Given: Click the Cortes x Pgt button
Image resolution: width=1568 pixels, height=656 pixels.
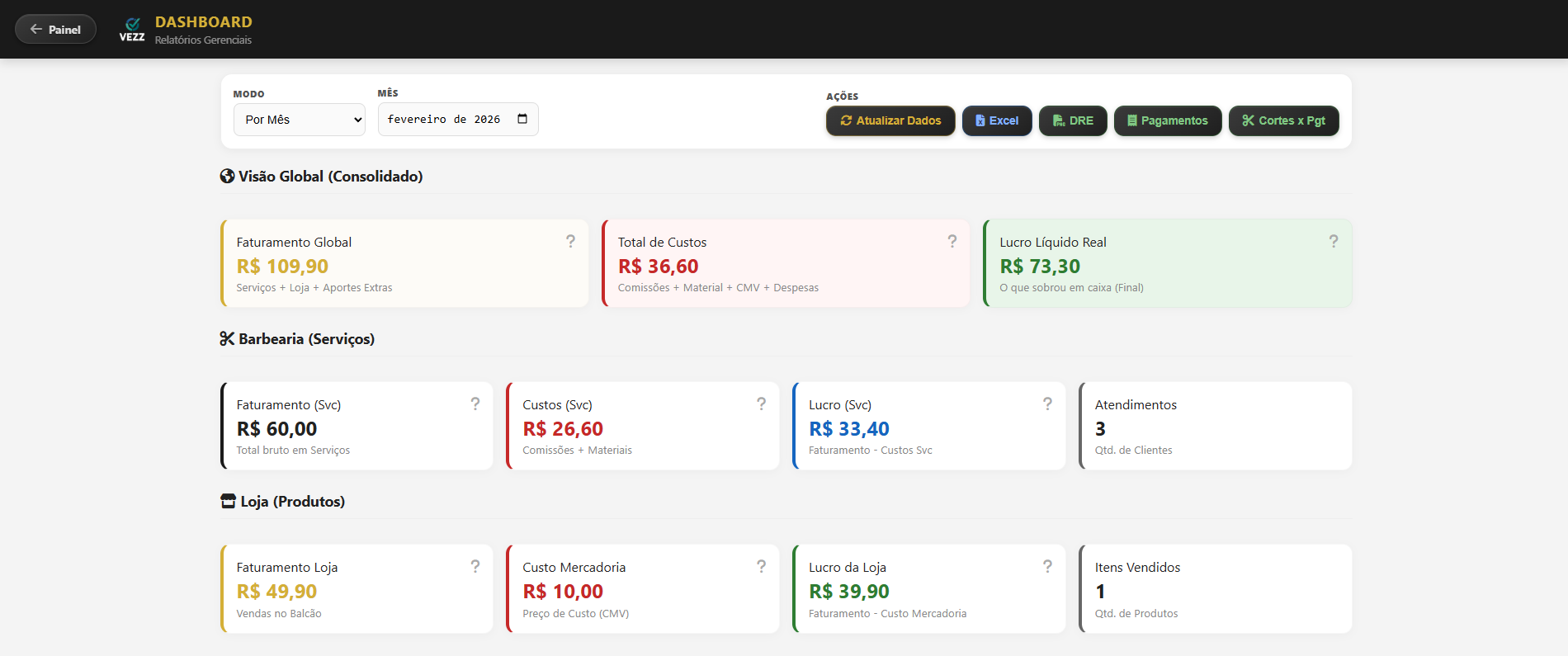Looking at the screenshot, I should 1283,120.
